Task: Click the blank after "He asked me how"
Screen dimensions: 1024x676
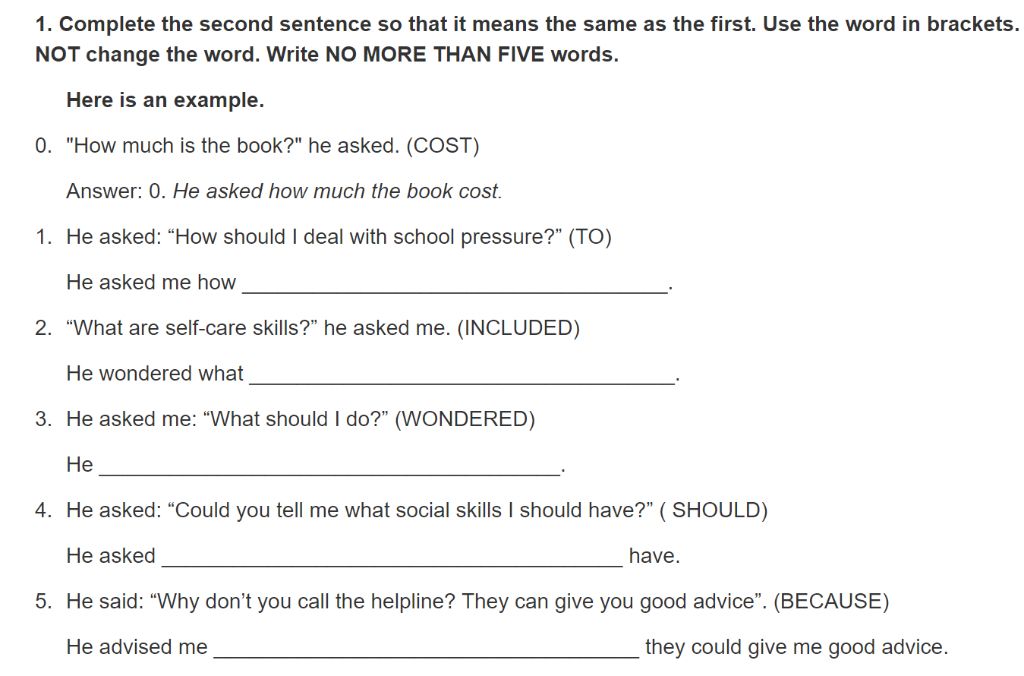Action: click(455, 285)
